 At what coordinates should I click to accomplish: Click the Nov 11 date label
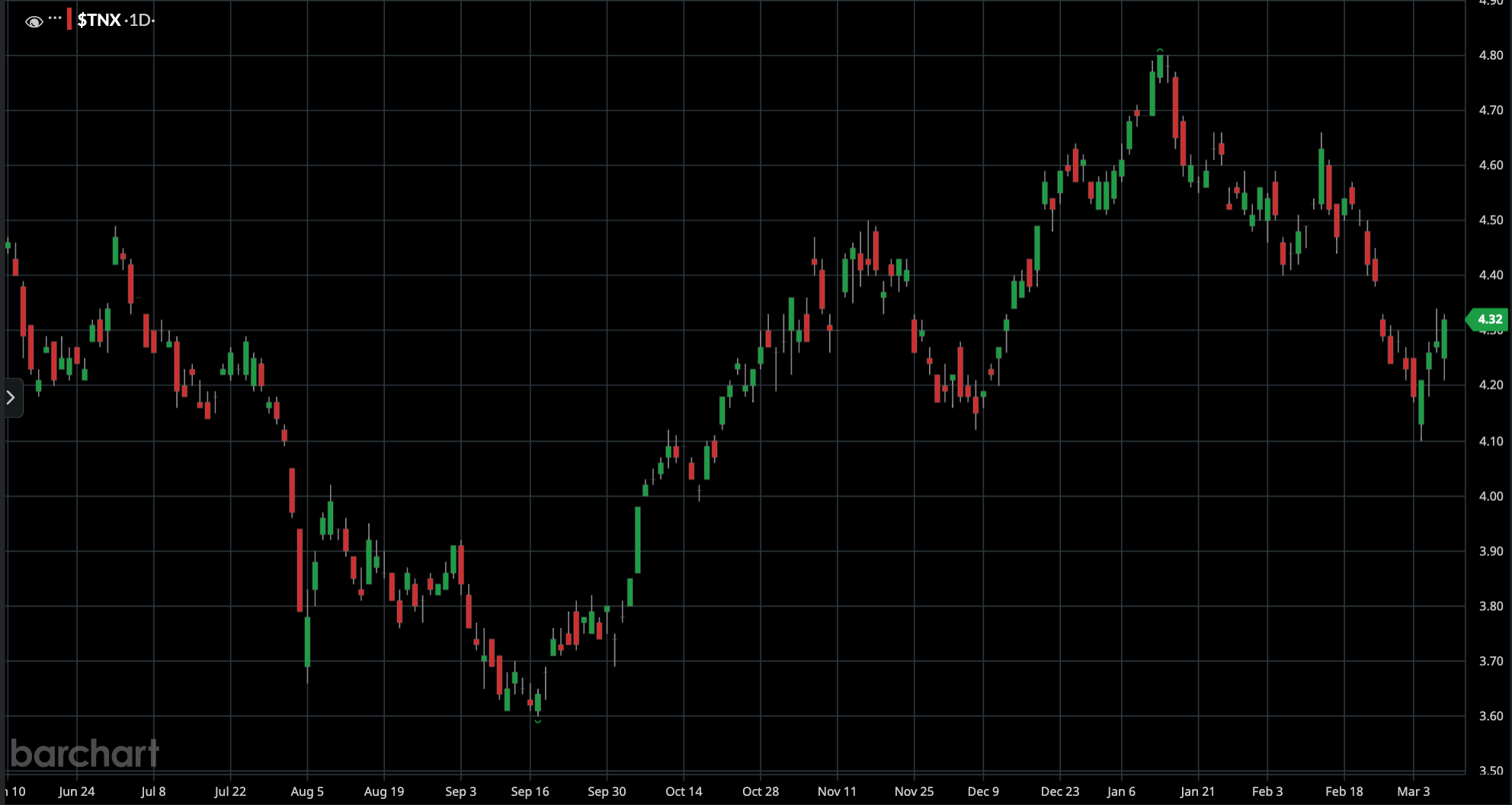[x=837, y=791]
